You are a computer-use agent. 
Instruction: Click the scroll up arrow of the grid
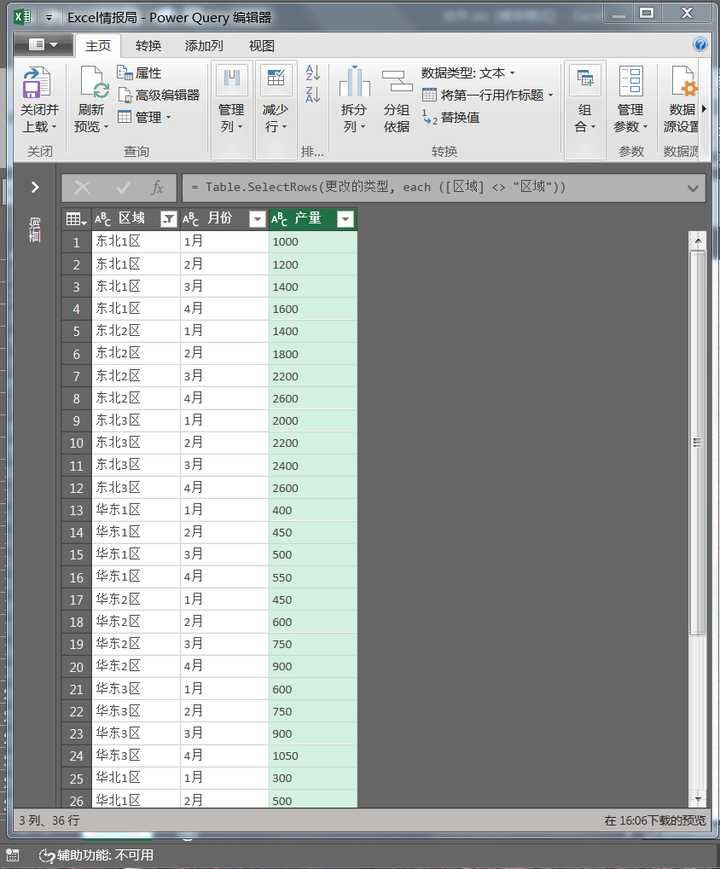(x=698, y=241)
